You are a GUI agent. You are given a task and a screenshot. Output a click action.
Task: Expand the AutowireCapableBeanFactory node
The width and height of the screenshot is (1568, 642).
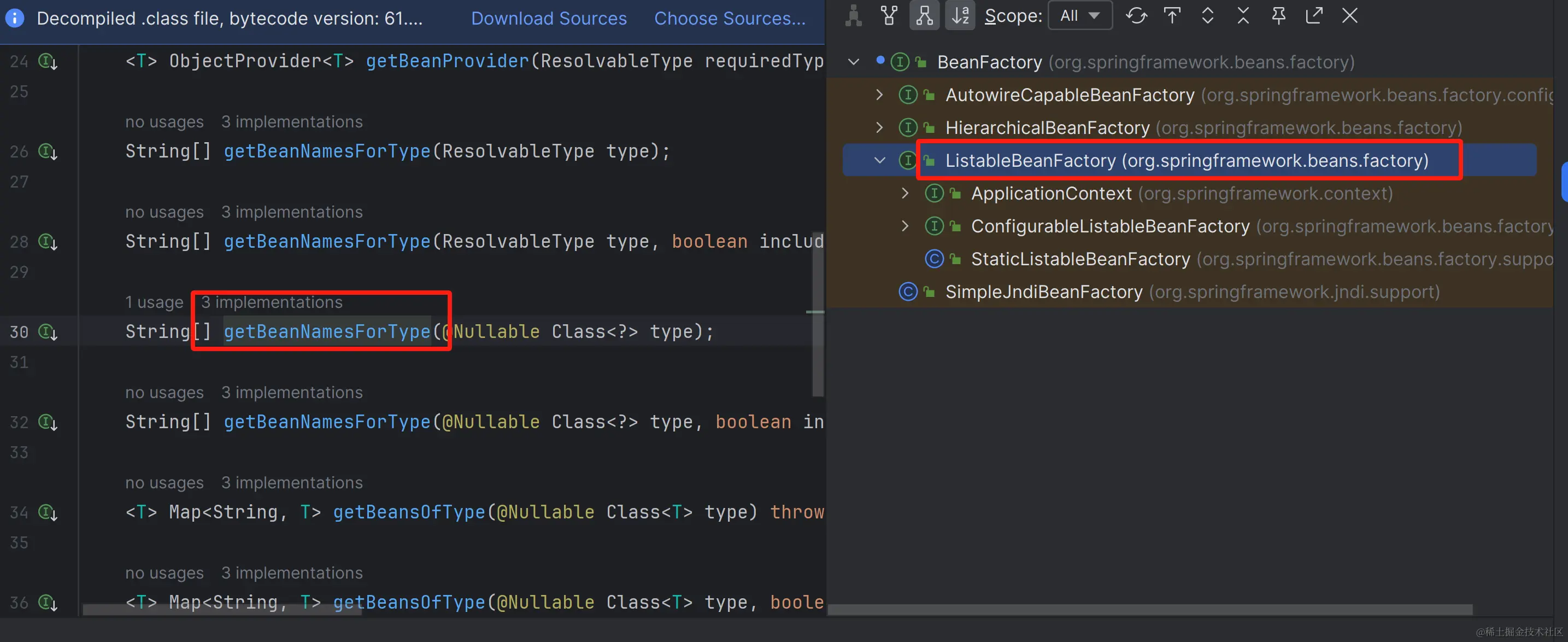[879, 95]
